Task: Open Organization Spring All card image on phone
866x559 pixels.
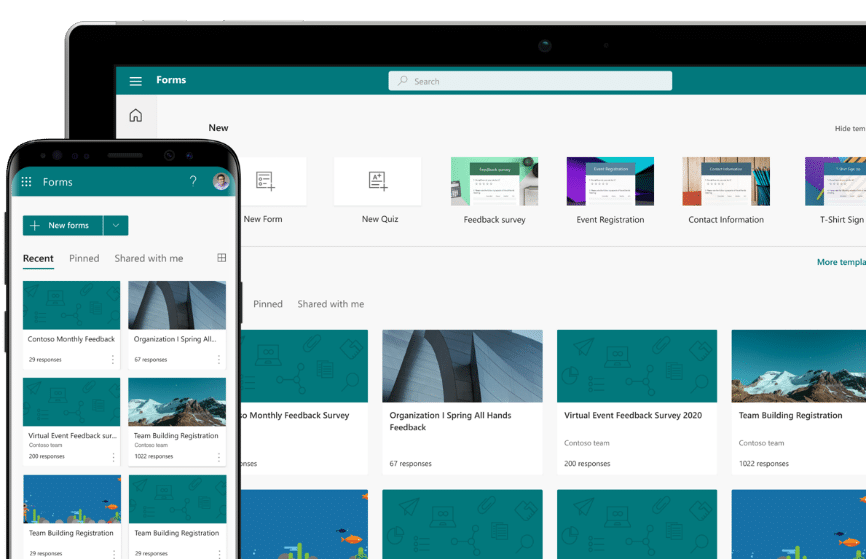Action: coord(177,305)
